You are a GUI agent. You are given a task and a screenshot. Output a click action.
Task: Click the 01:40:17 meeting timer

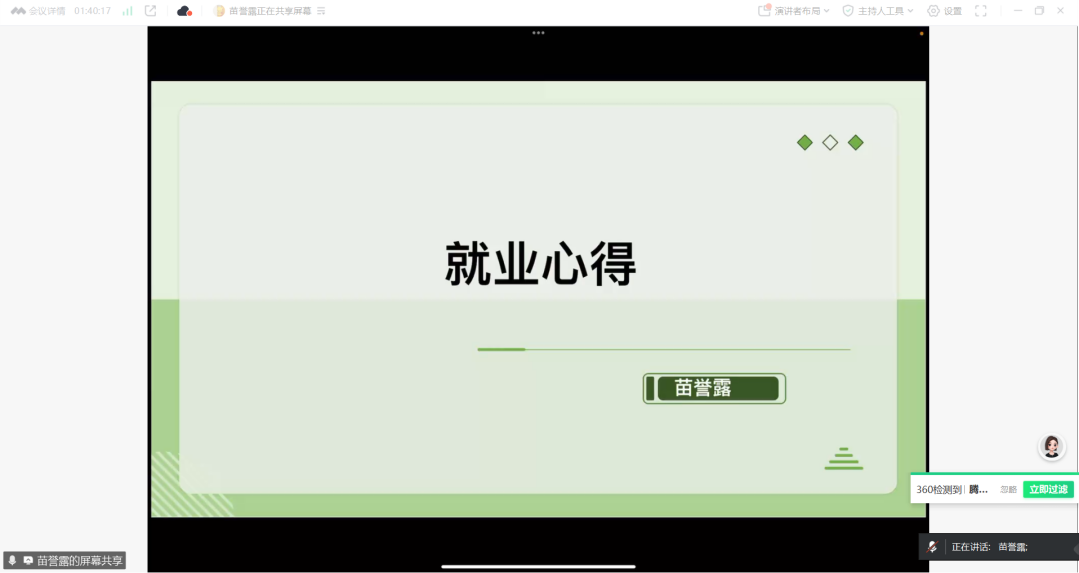point(92,11)
